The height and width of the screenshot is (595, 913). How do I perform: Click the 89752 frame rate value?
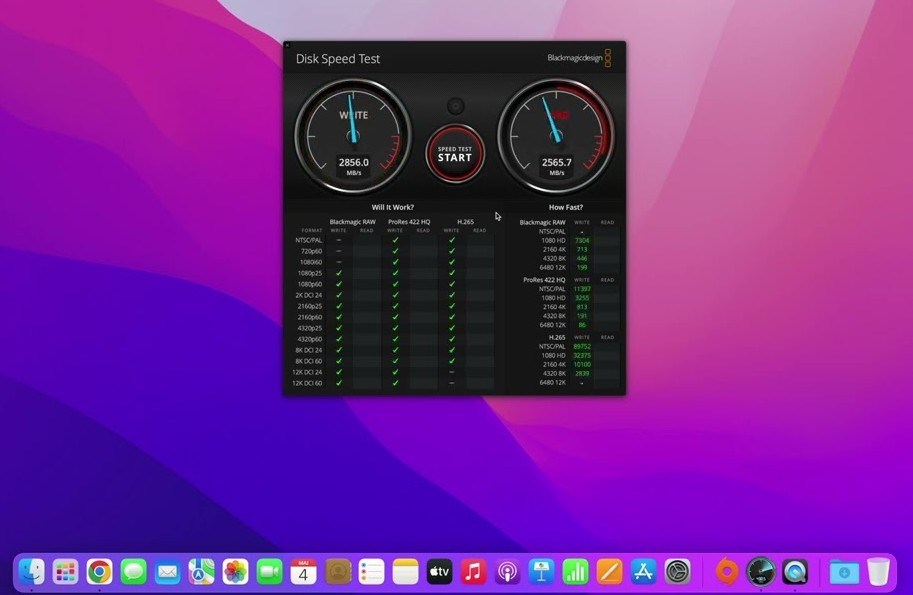click(x=582, y=346)
